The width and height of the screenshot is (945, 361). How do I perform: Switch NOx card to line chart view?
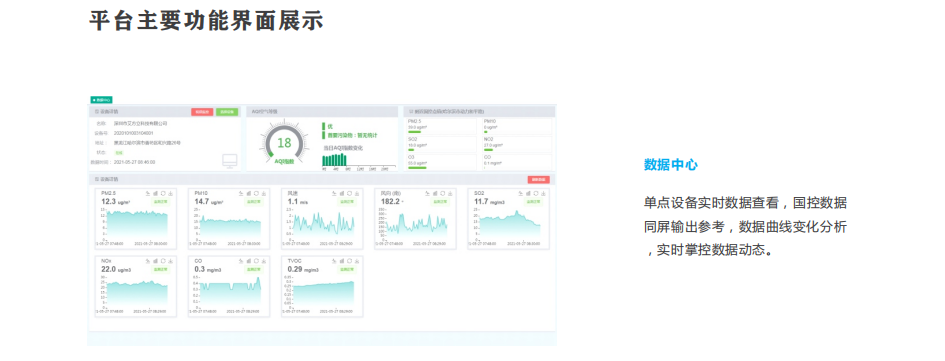(148, 261)
